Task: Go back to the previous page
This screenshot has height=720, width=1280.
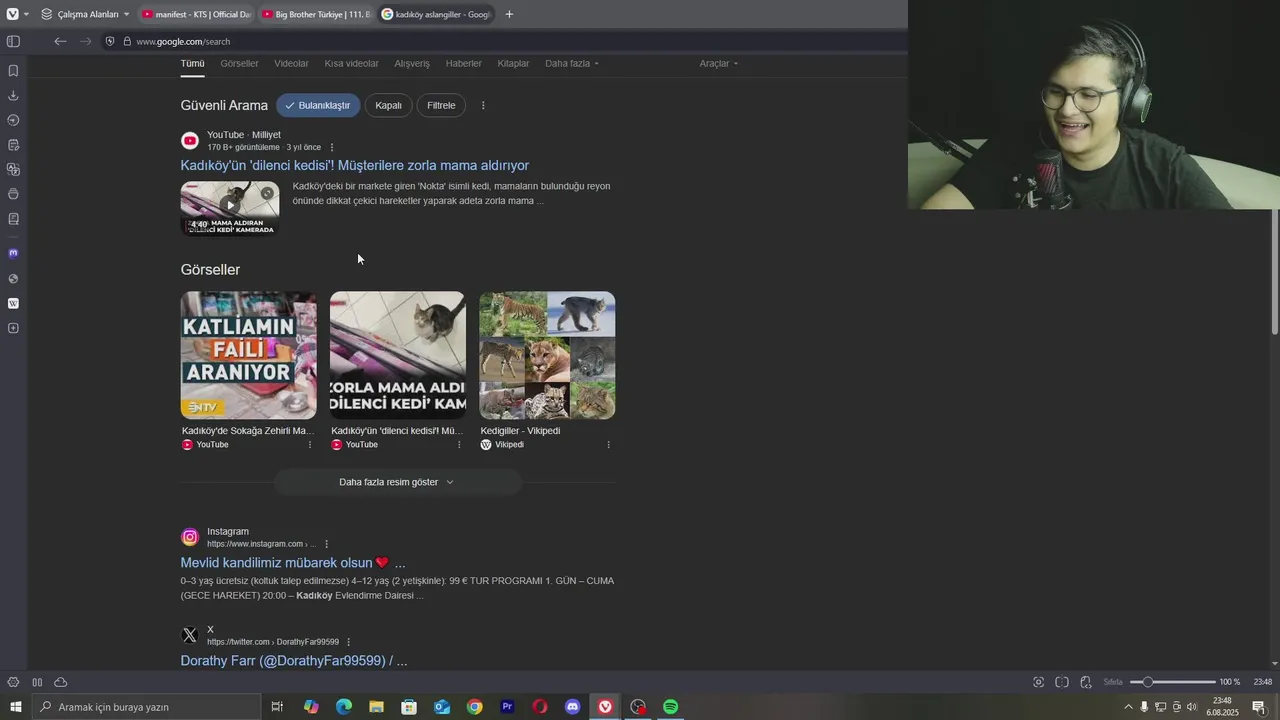Action: [x=60, y=41]
